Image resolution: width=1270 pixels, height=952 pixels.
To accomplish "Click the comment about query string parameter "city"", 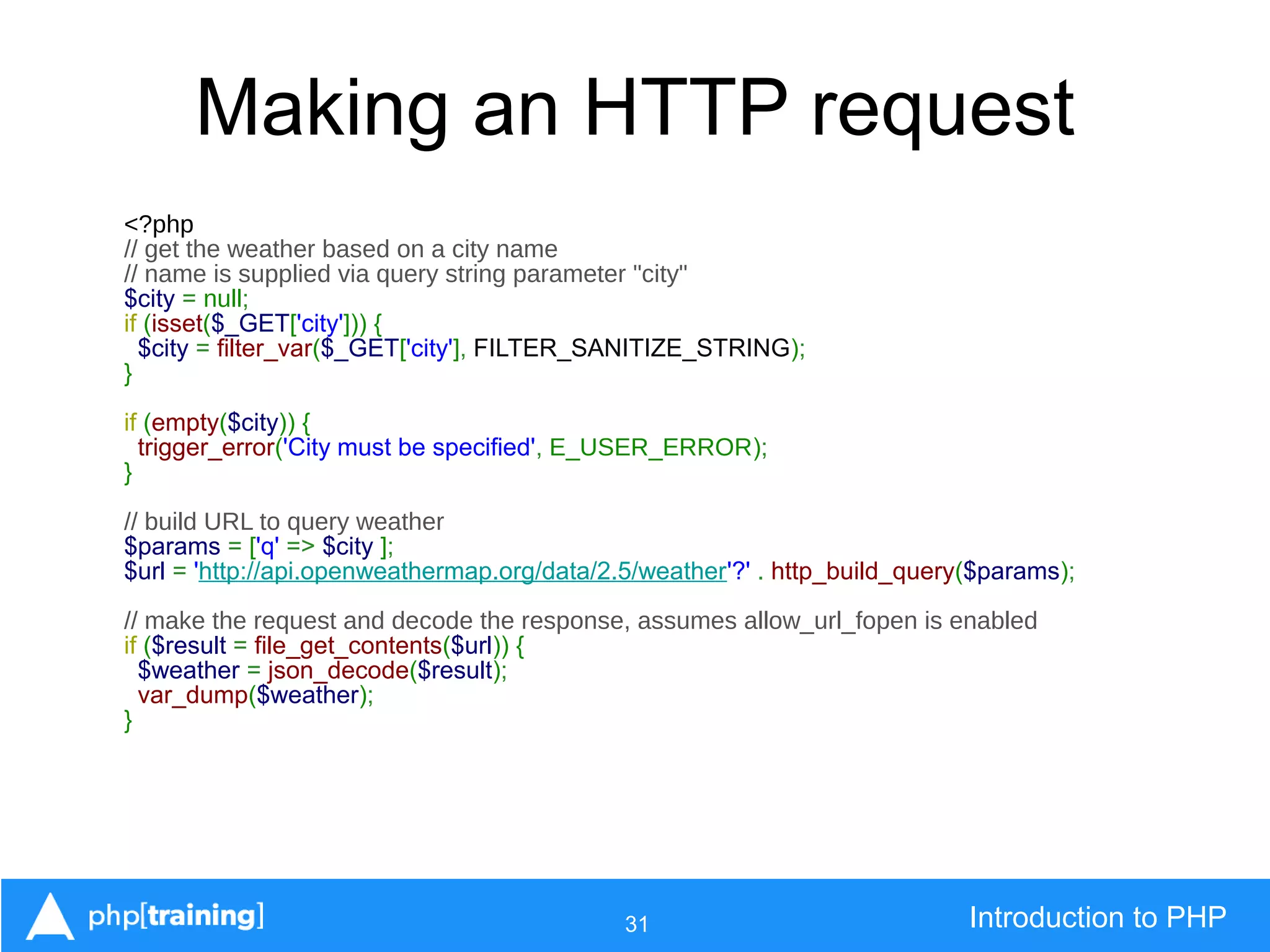I will (x=406, y=274).
